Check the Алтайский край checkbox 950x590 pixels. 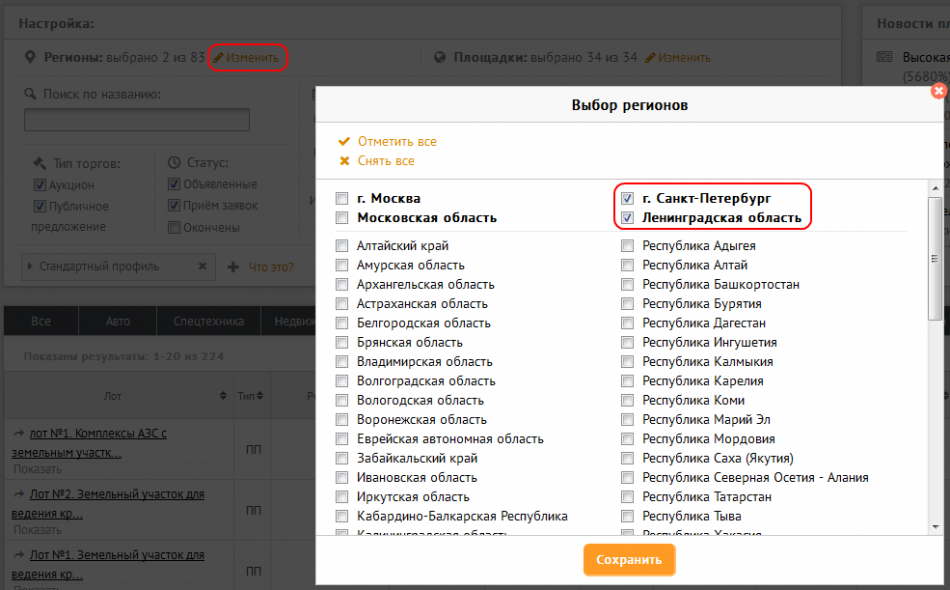(x=342, y=245)
